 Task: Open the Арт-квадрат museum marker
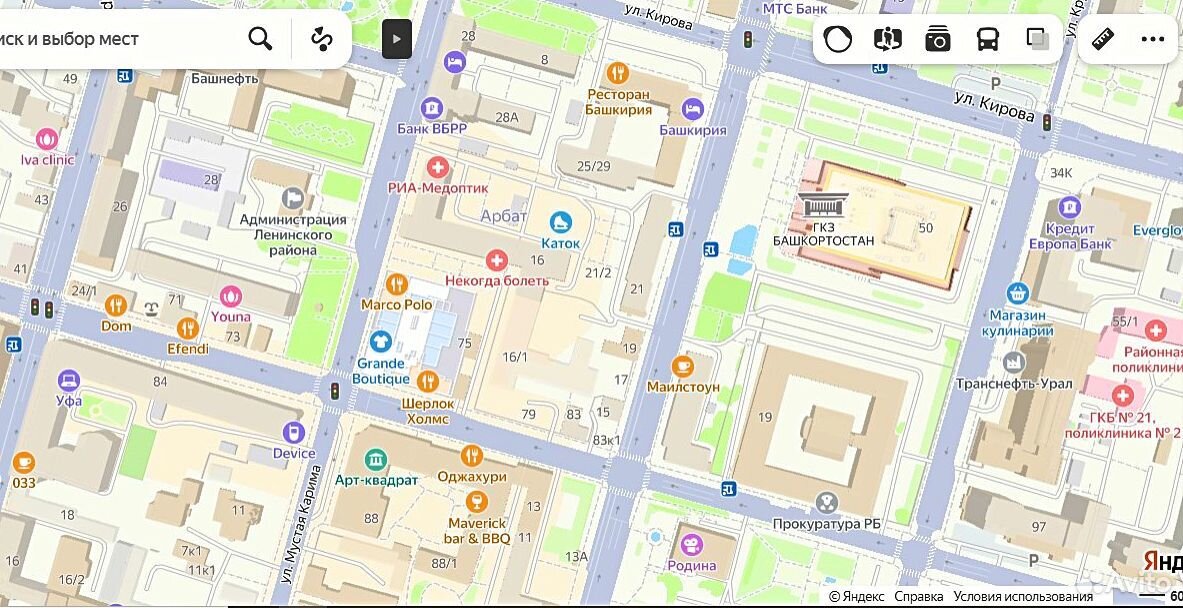pyautogui.click(x=375, y=459)
